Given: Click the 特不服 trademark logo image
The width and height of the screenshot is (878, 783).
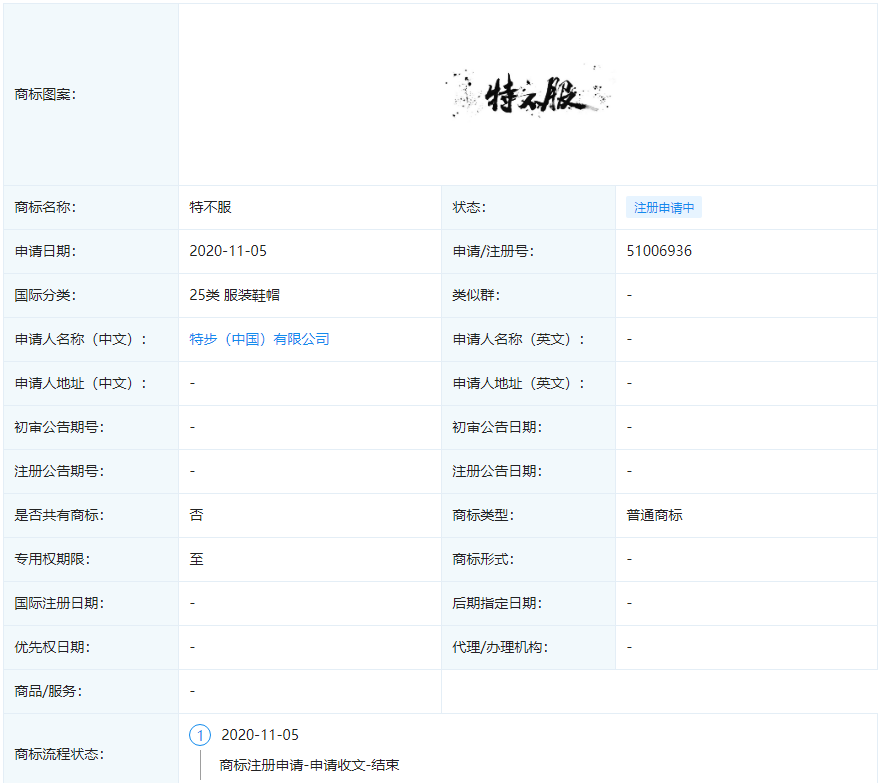Looking at the screenshot, I should (528, 93).
